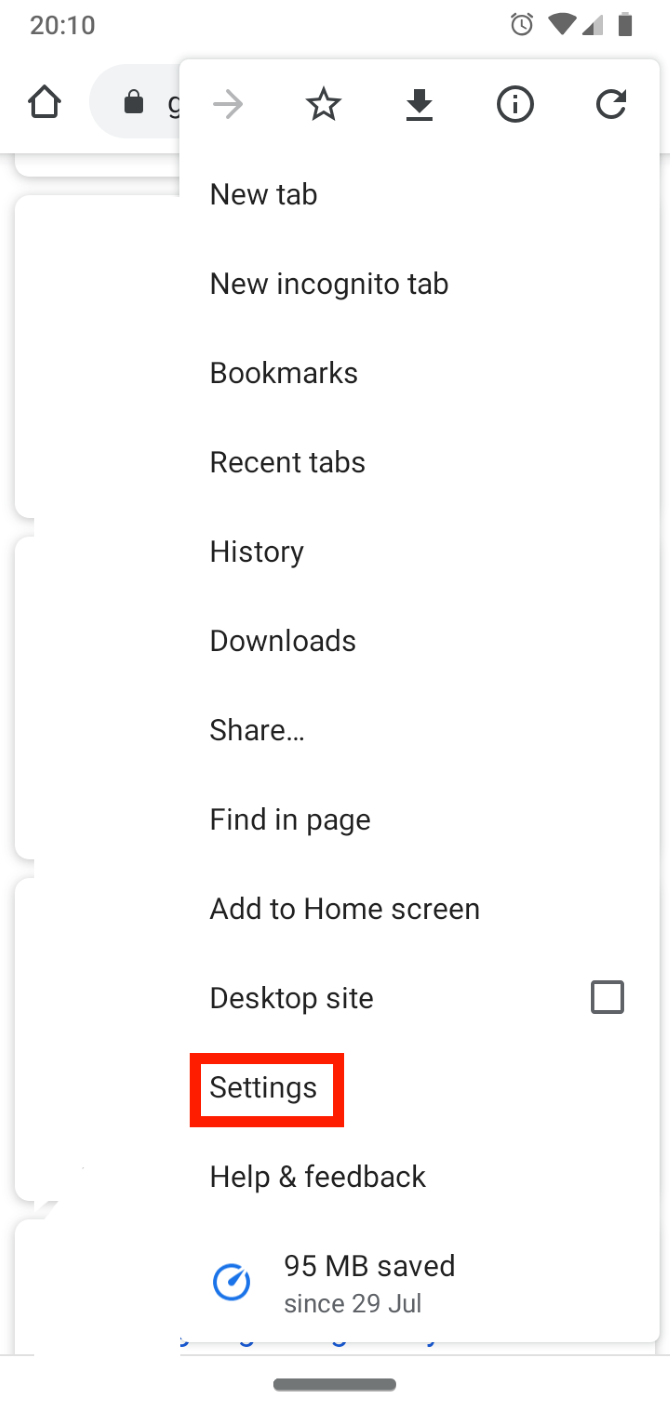Open a New incognito tab

[x=329, y=284]
